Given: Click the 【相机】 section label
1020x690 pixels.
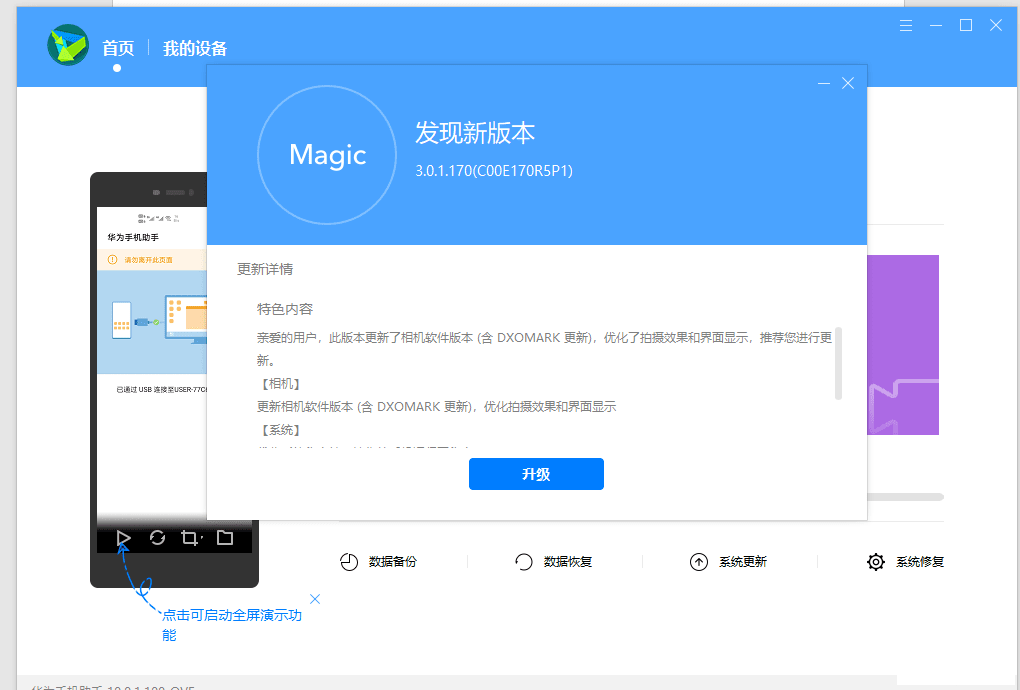Looking at the screenshot, I should click(x=280, y=384).
